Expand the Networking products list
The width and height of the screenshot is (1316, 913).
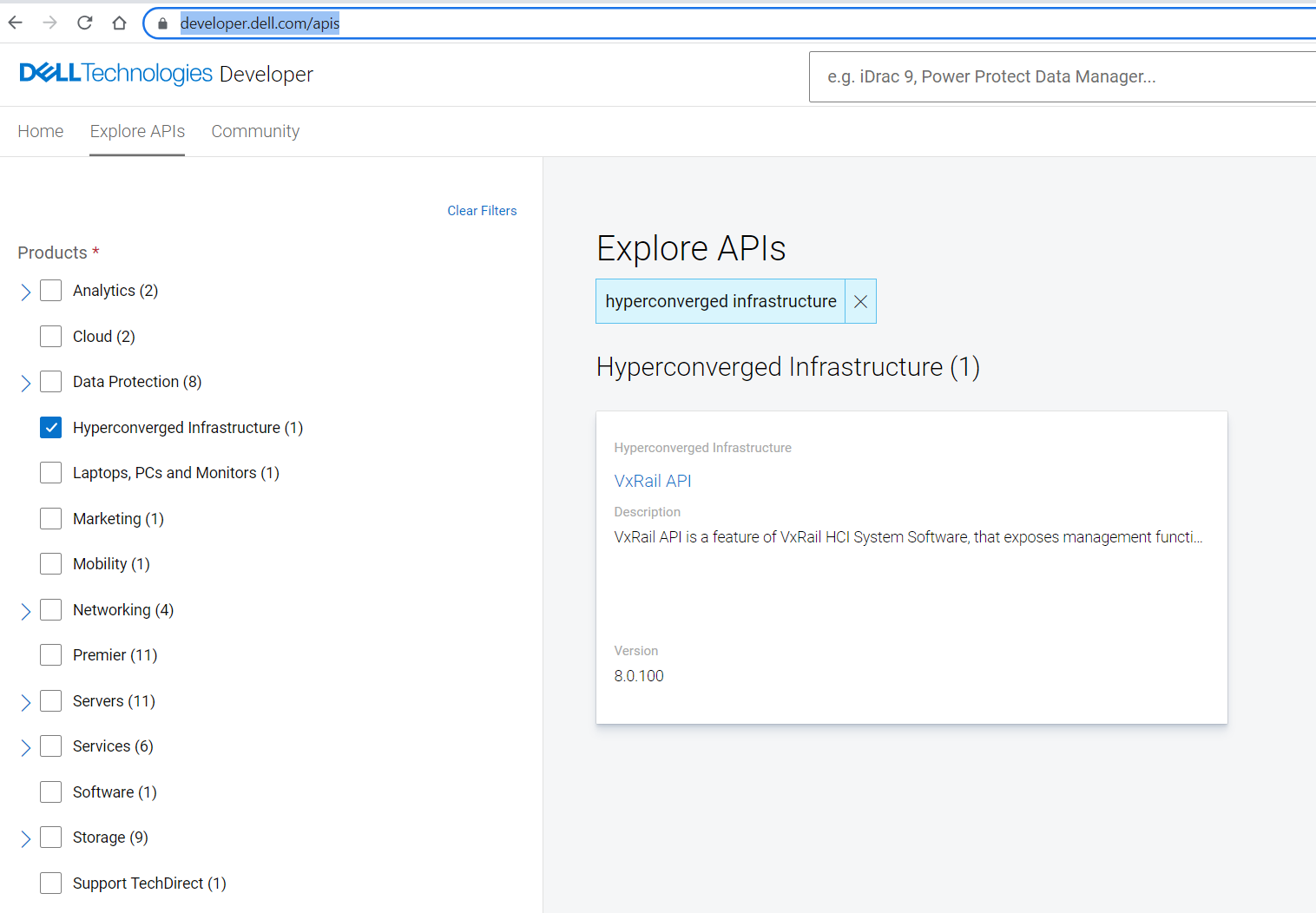coord(25,610)
